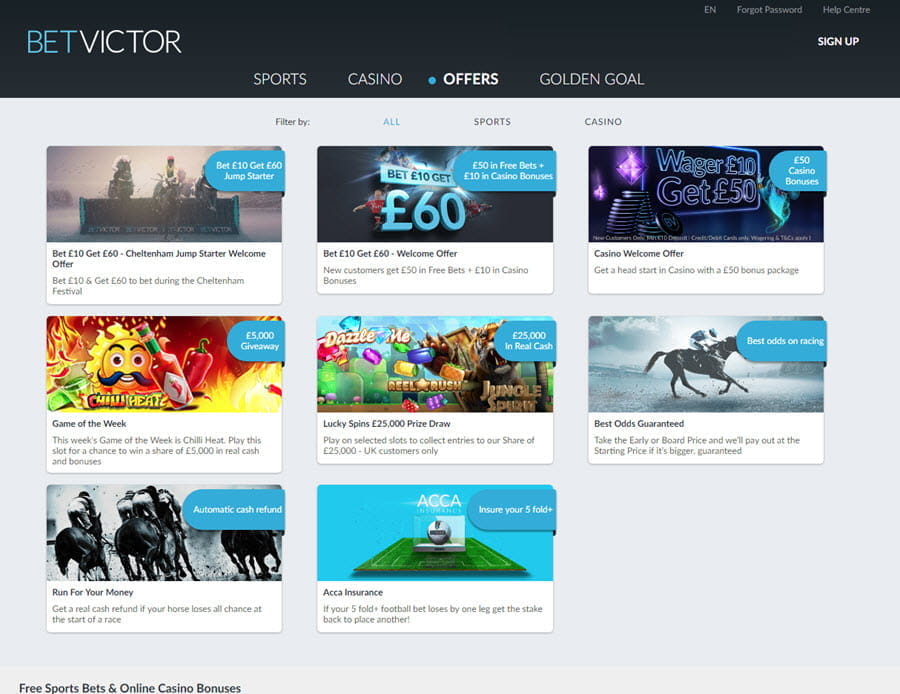Image resolution: width=900 pixels, height=694 pixels.
Task: Click 'If your 5 fold+ football bet loses' description
Action: click(x=433, y=614)
